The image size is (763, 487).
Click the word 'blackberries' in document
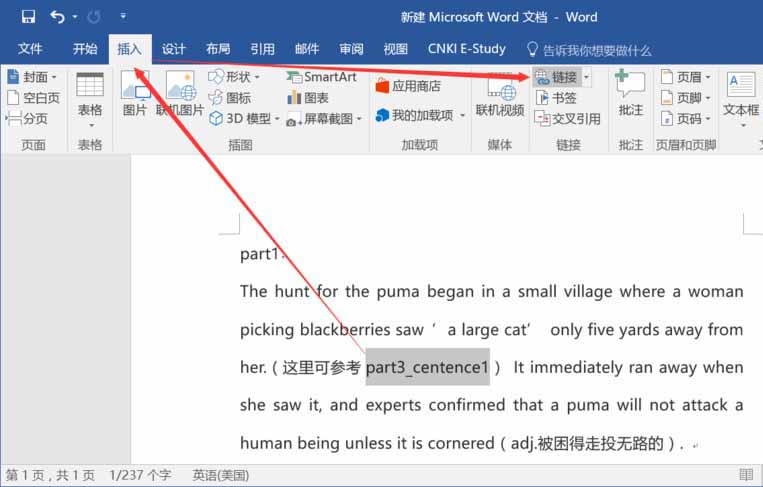click(345, 329)
